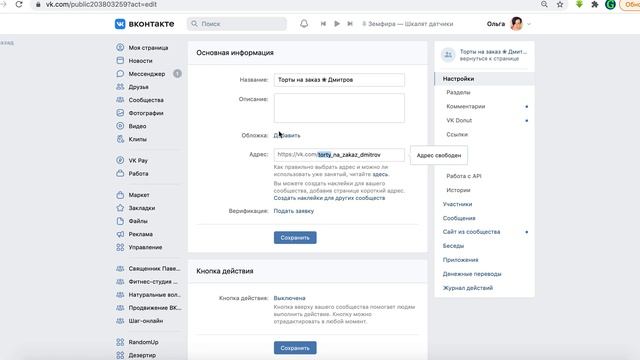Open Фотографии section
The height and width of the screenshot is (360, 640).
pyautogui.click(x=140, y=113)
